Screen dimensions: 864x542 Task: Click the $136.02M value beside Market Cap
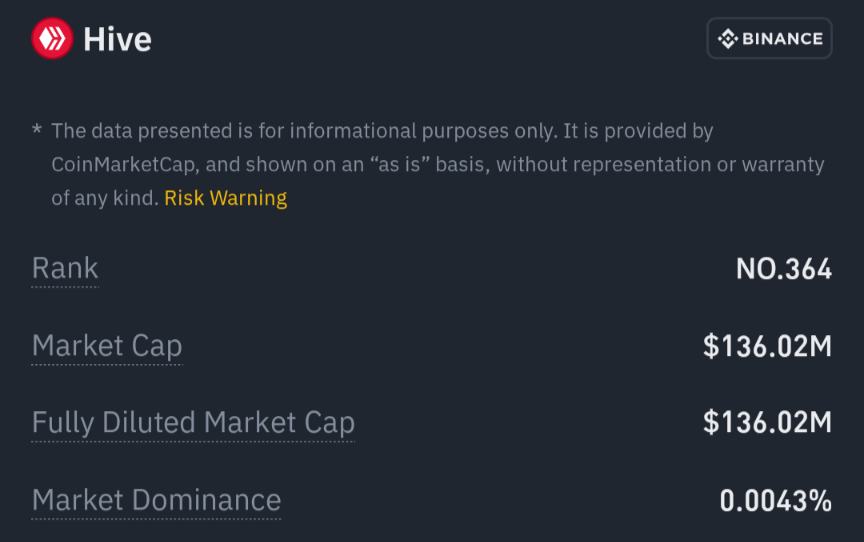point(767,346)
